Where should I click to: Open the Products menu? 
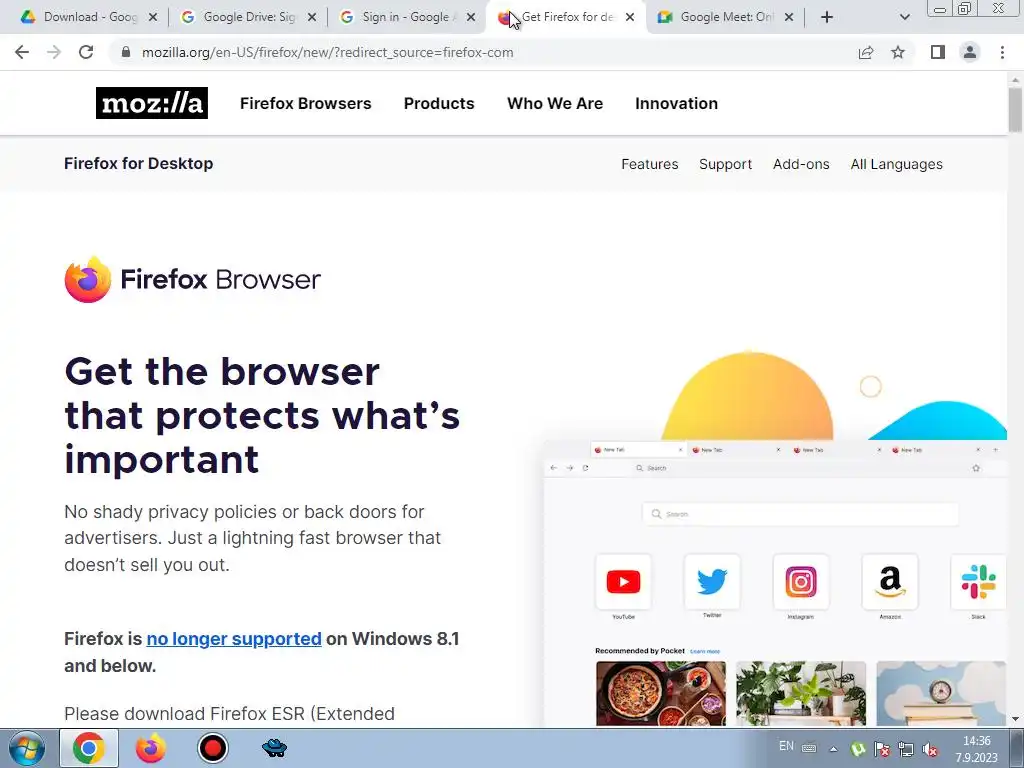click(439, 103)
